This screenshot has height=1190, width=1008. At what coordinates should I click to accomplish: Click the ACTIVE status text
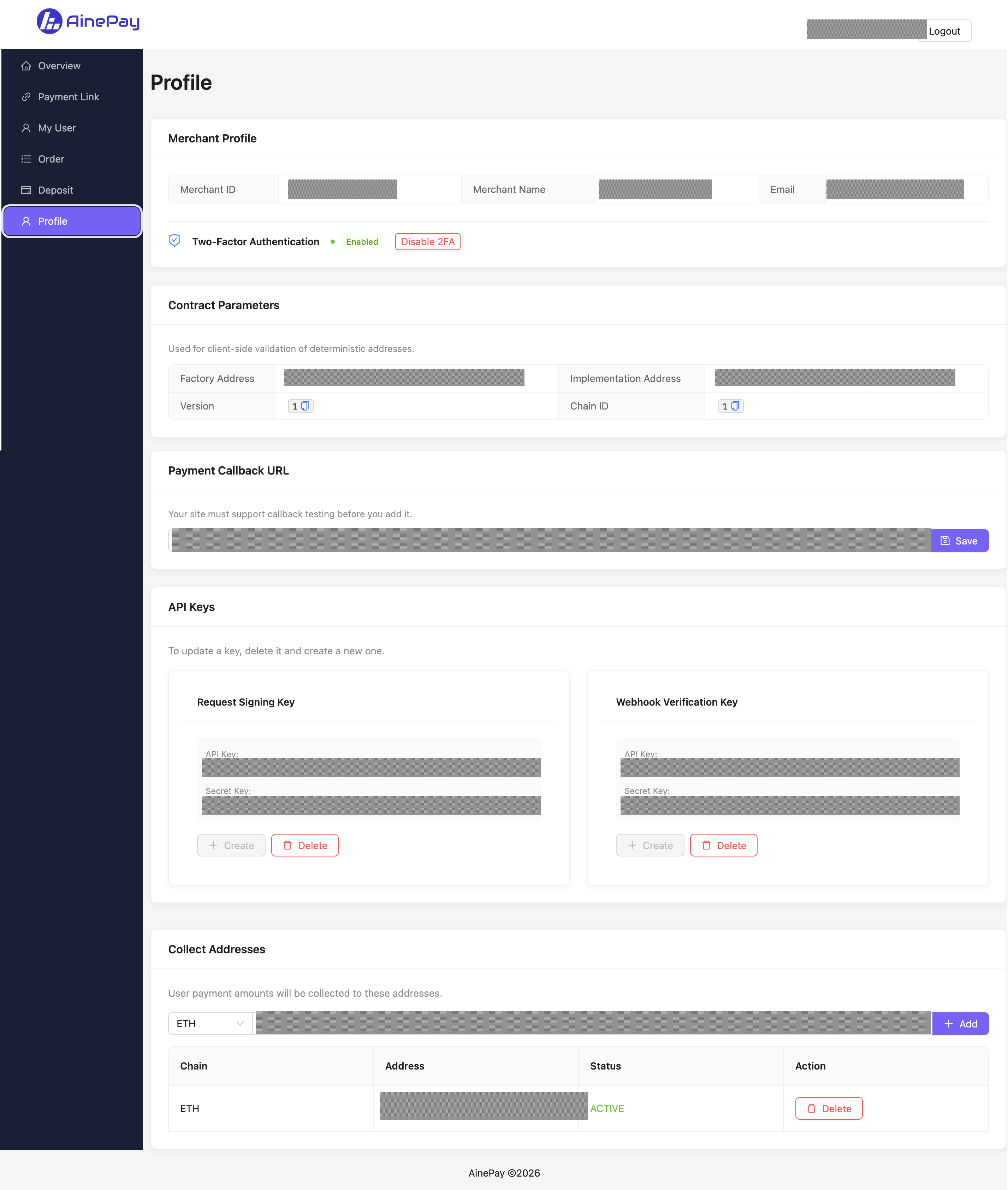[x=607, y=1108]
